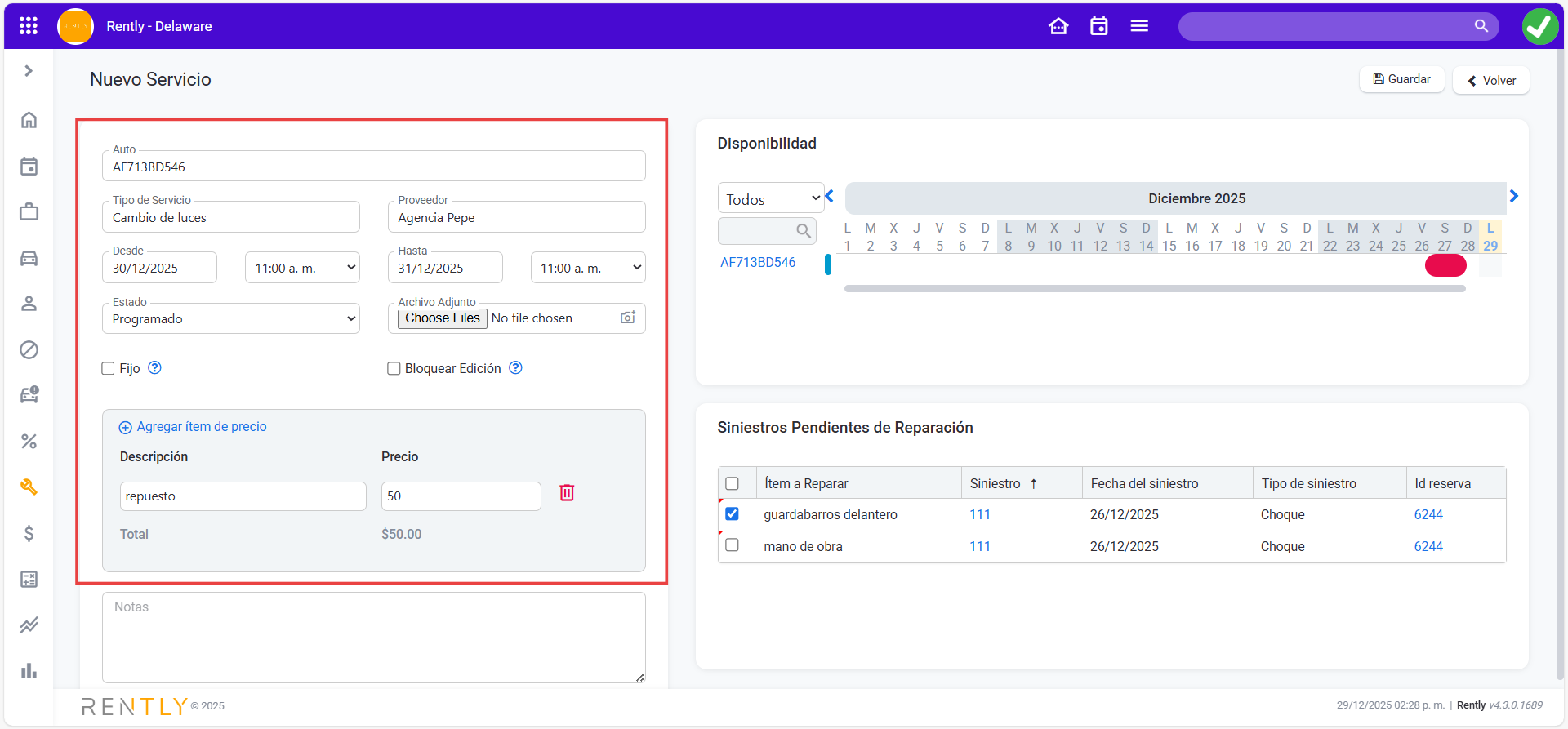
Task: Open the apps grid launcher icon
Action: [29, 26]
